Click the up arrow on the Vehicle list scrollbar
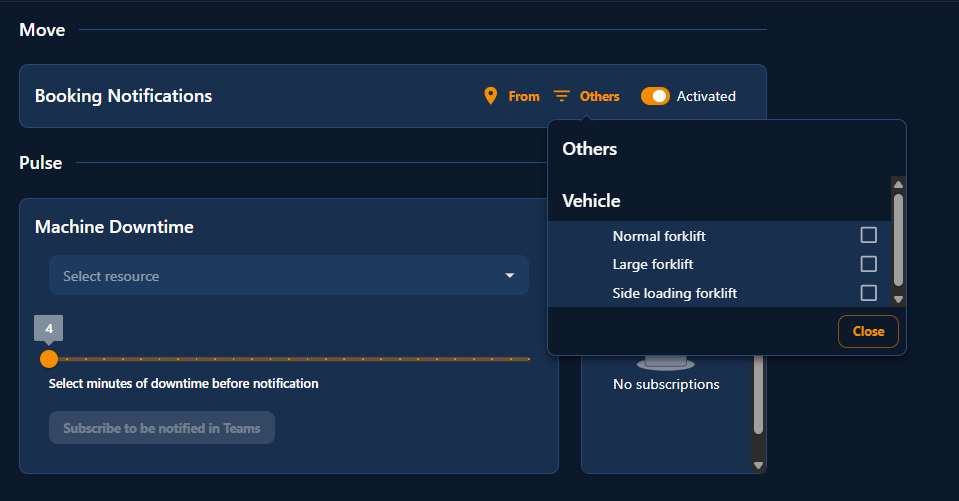Viewport: 959px width, 501px height. pyautogui.click(x=898, y=184)
